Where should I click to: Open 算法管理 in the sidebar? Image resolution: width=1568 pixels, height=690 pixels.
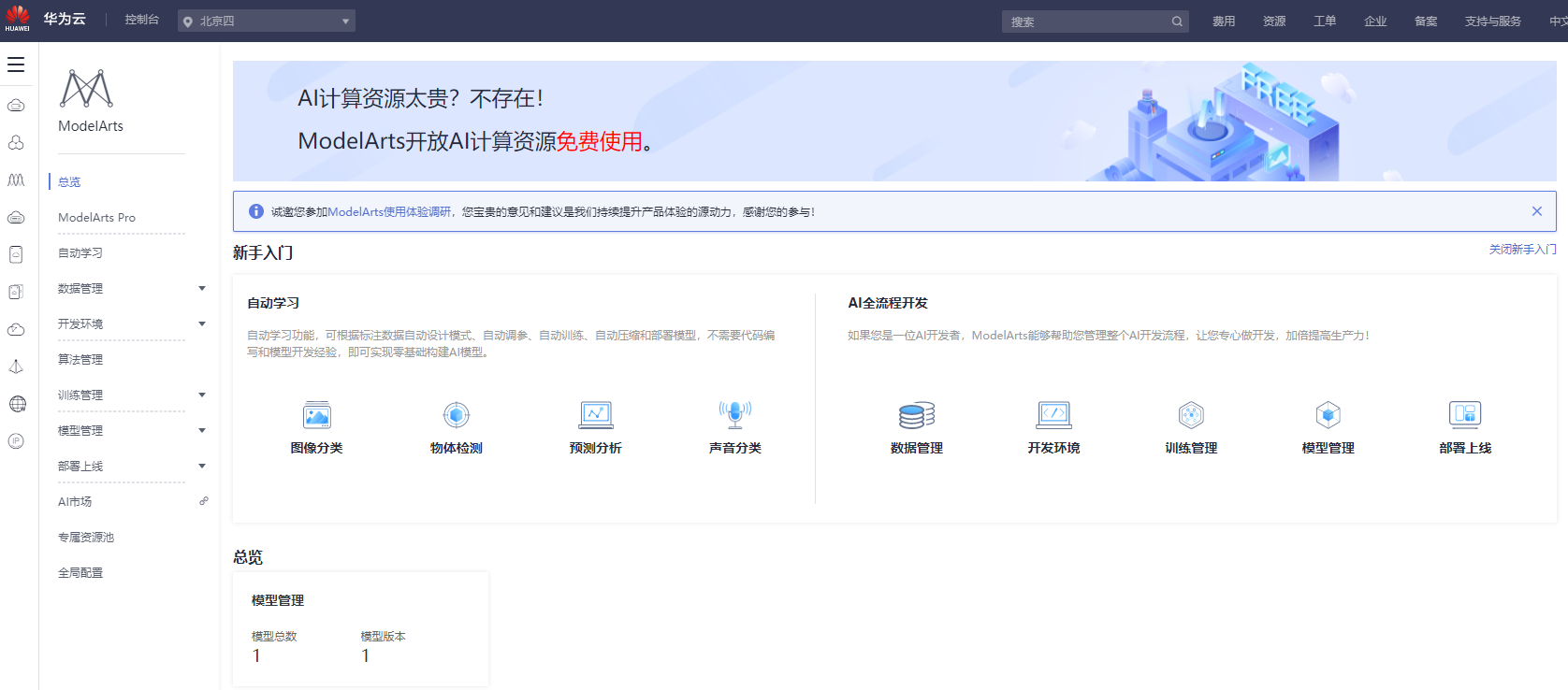click(x=80, y=359)
